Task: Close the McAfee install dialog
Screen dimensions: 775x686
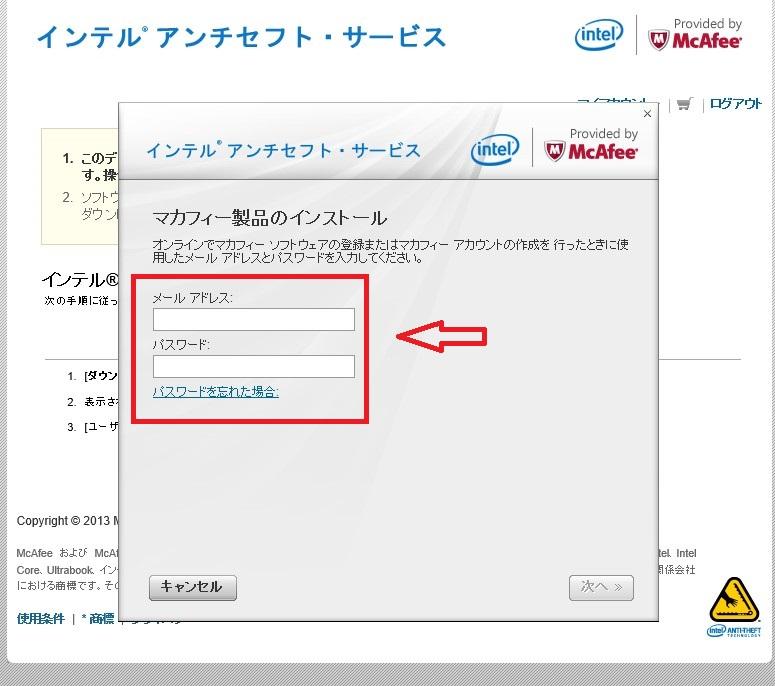Action: point(647,114)
